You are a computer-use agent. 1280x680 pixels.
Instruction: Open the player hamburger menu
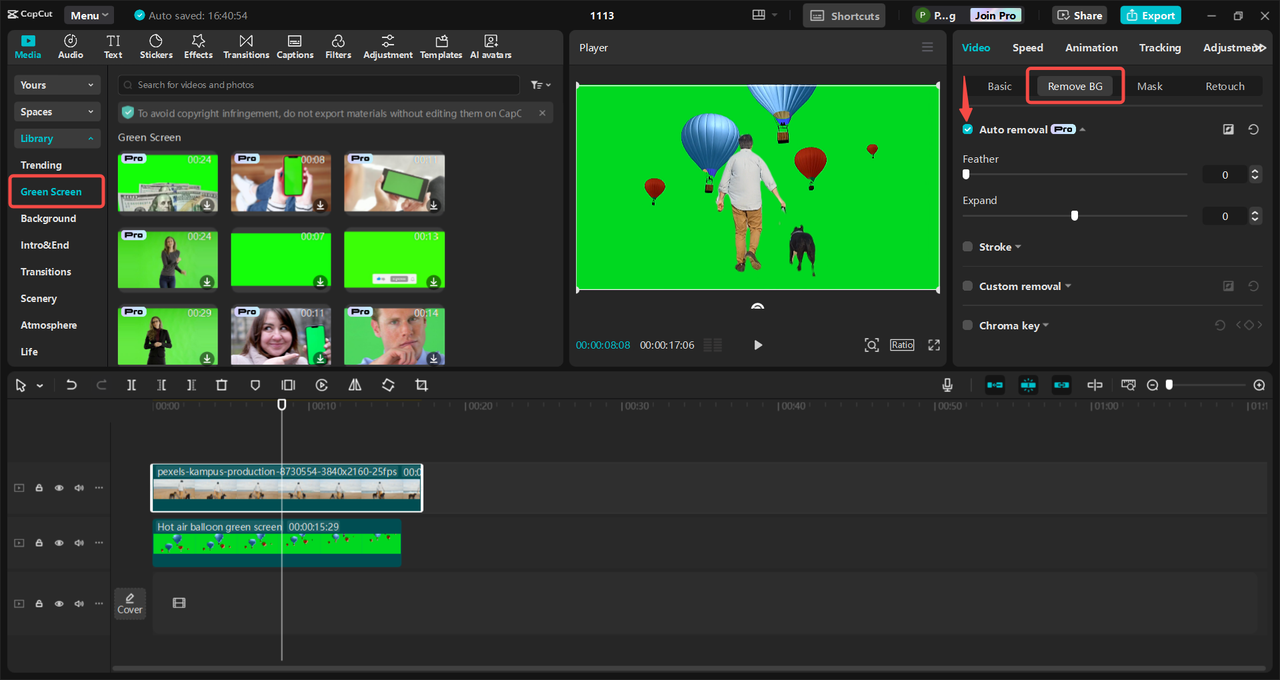pyautogui.click(x=927, y=47)
